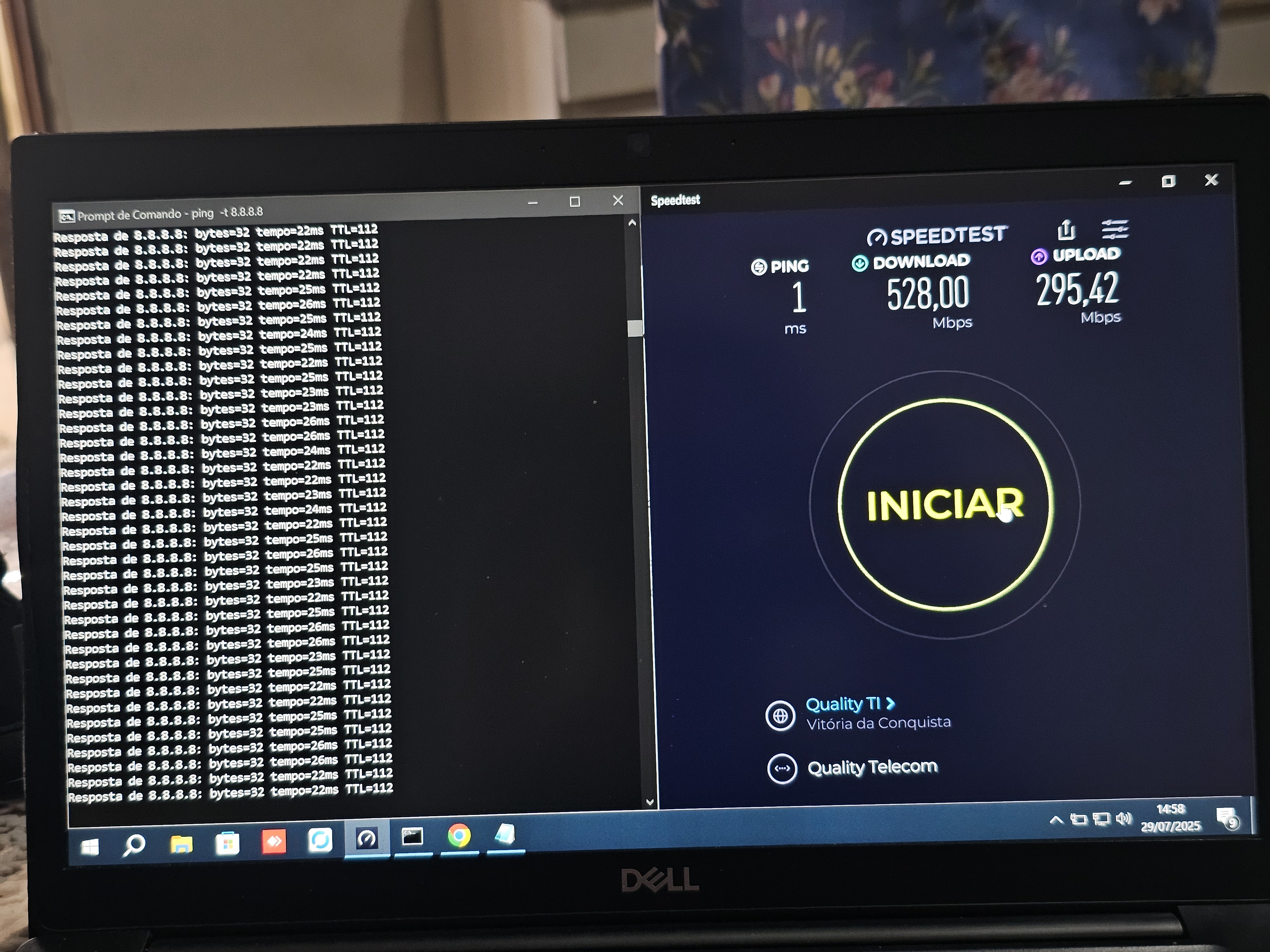Click the scroll-up arrow in Command Prompt
This screenshot has width=1270, height=952.
pos(632,223)
